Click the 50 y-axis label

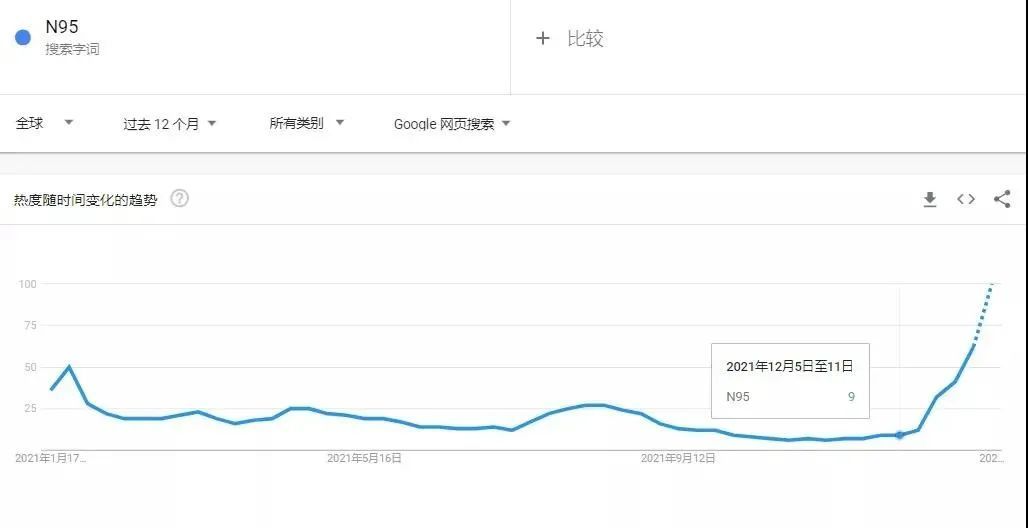tap(30, 367)
